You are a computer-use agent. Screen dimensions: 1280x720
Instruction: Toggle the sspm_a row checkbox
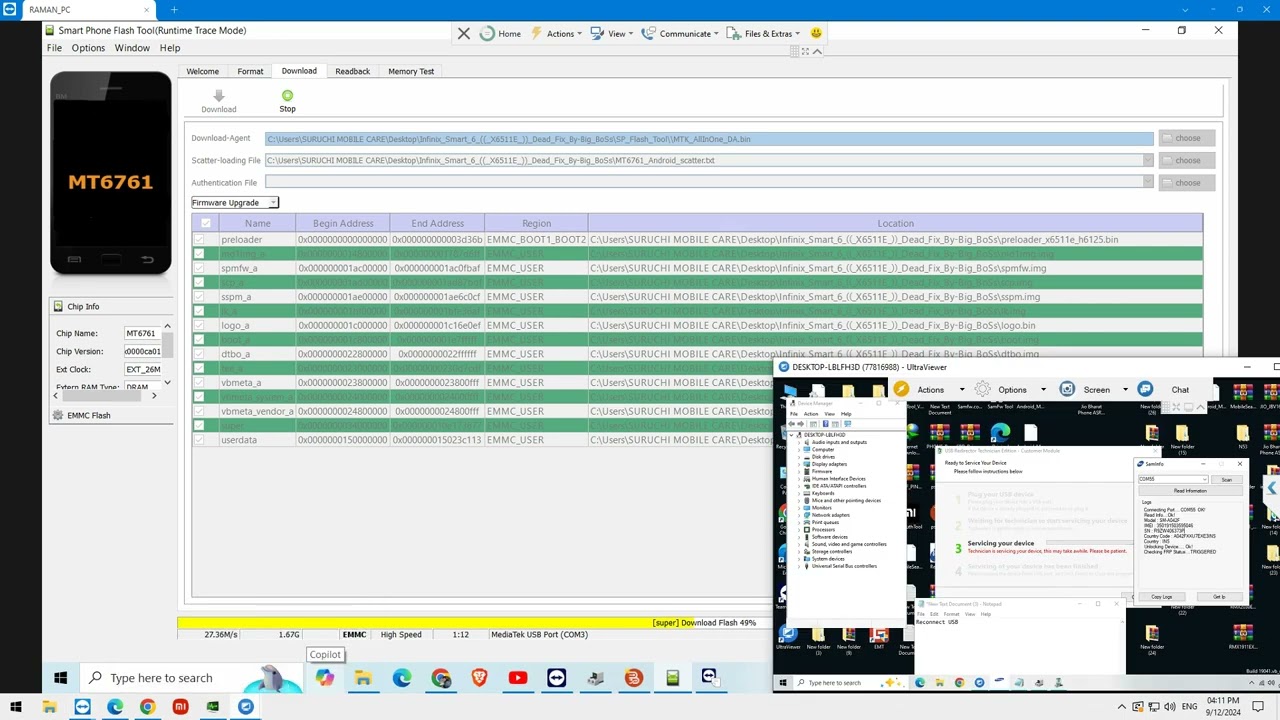click(199, 297)
